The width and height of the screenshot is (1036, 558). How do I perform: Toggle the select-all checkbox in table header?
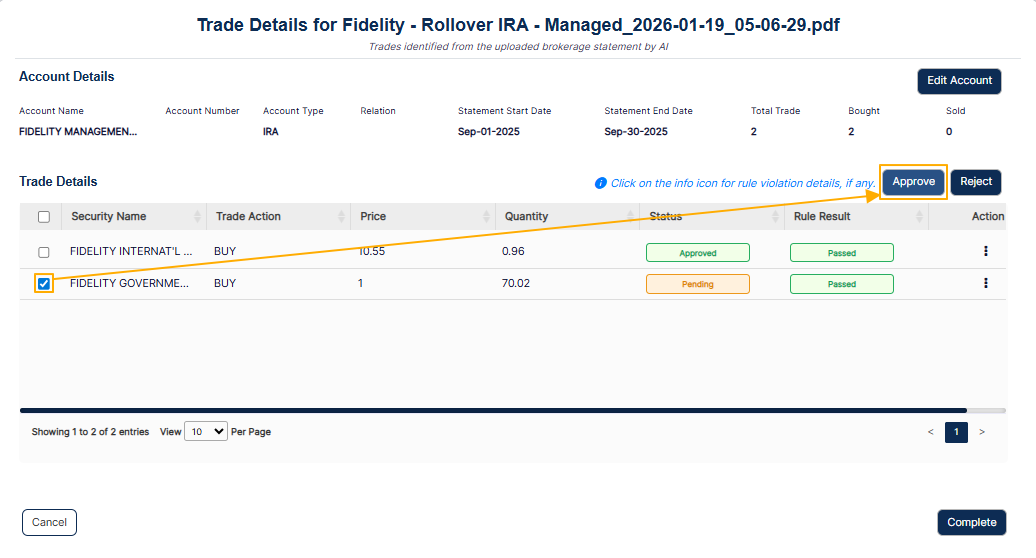coord(44,217)
